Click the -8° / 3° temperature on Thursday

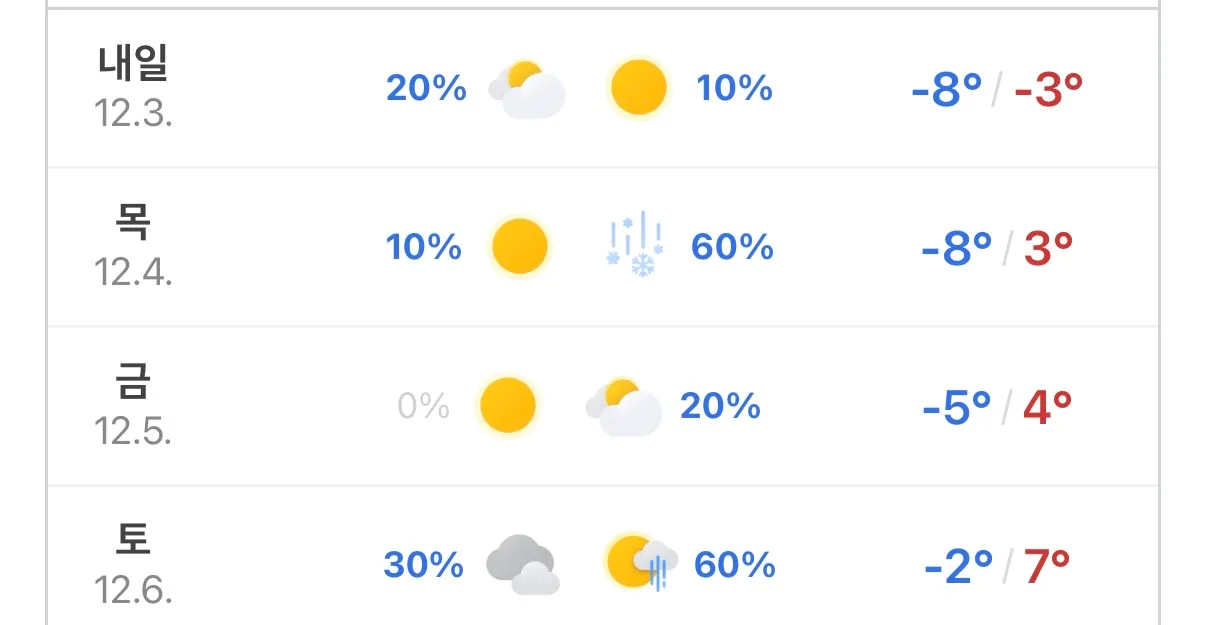997,248
